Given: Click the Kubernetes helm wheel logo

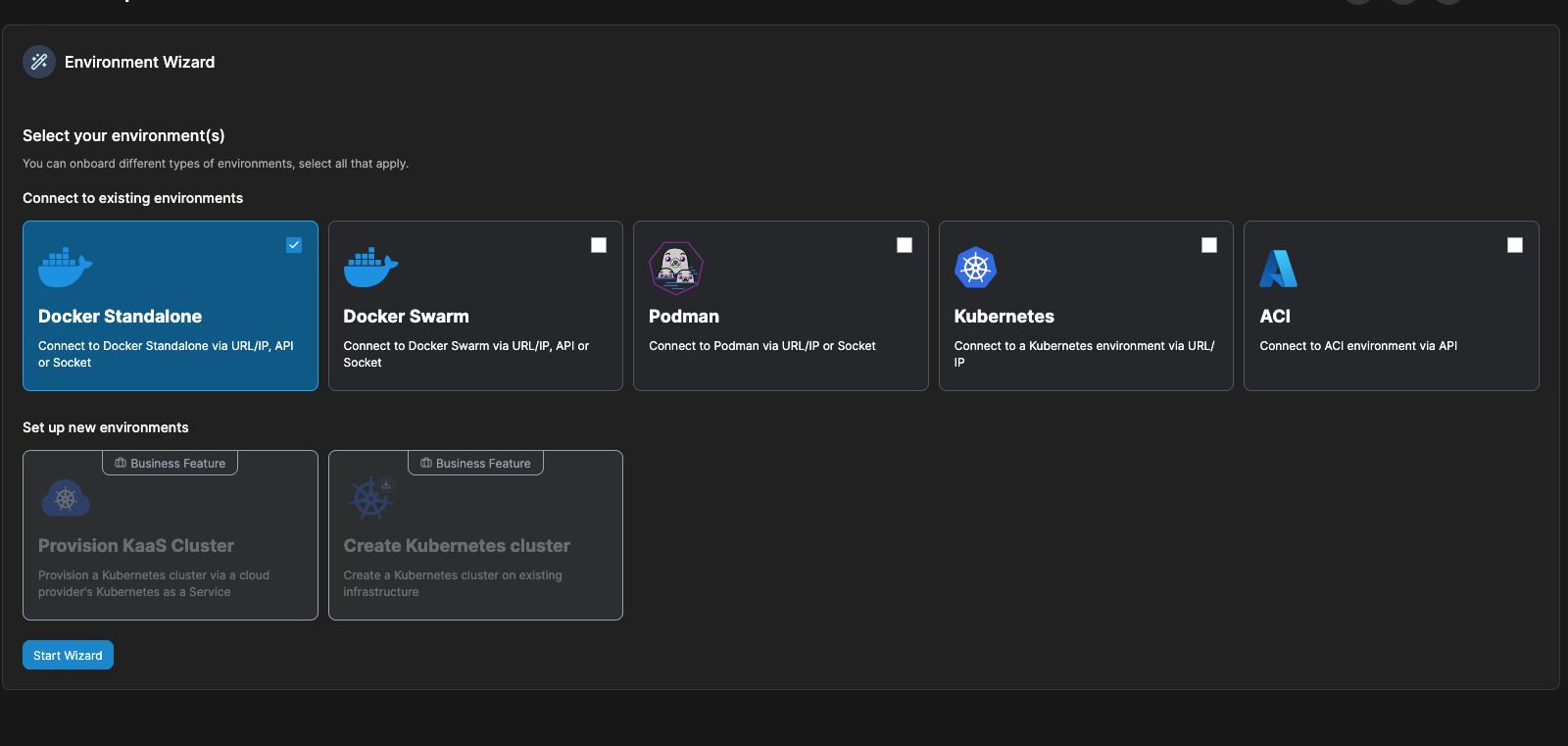Looking at the screenshot, I should 975,268.
